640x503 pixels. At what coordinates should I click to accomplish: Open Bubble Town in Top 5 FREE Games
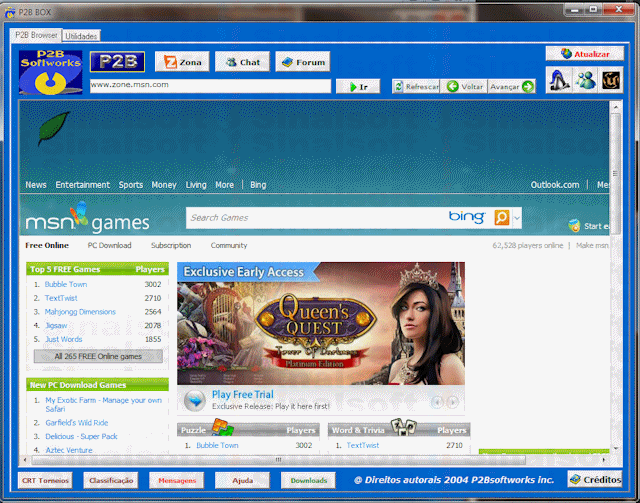coord(66,284)
